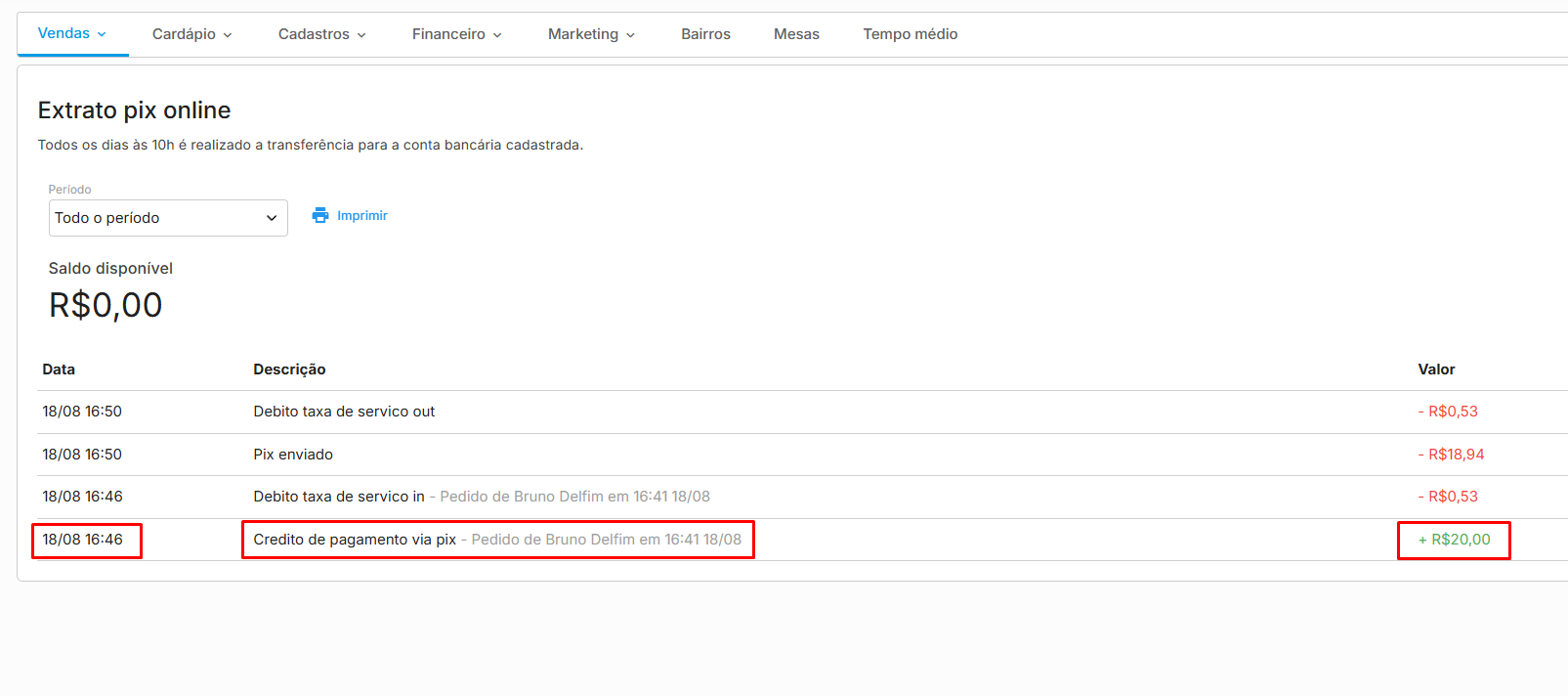Open the Período select box
Screen dimensions: 1568x696
tap(168, 218)
